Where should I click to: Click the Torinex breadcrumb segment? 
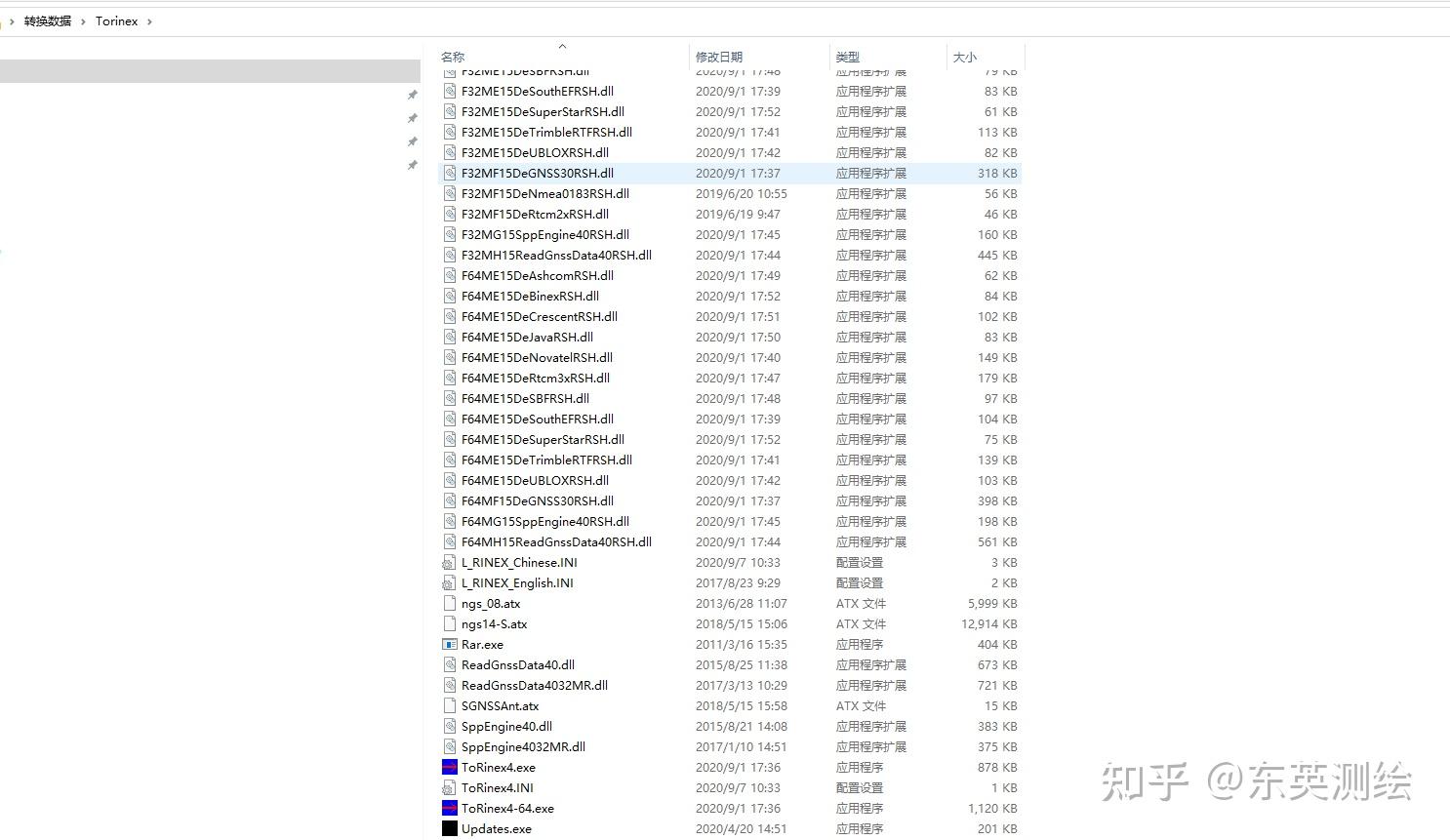[116, 21]
